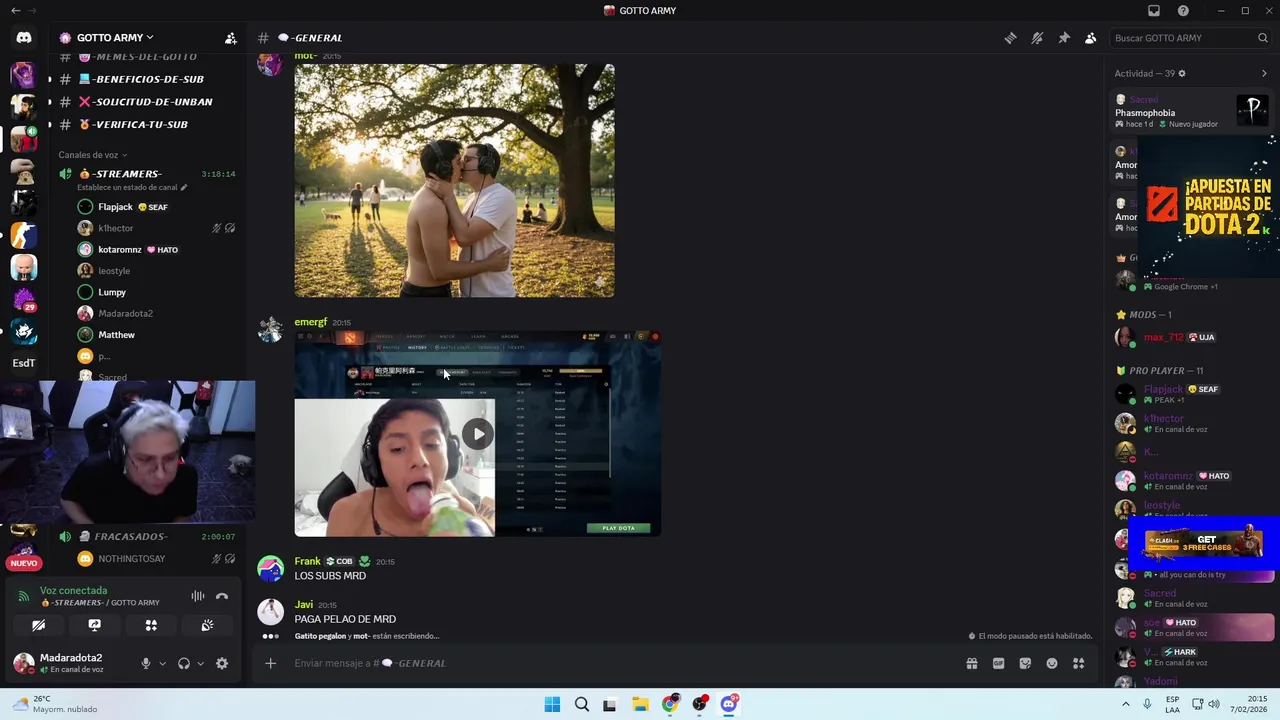Open user settings gear icon
The height and width of the screenshot is (720, 1280).
coord(222,663)
